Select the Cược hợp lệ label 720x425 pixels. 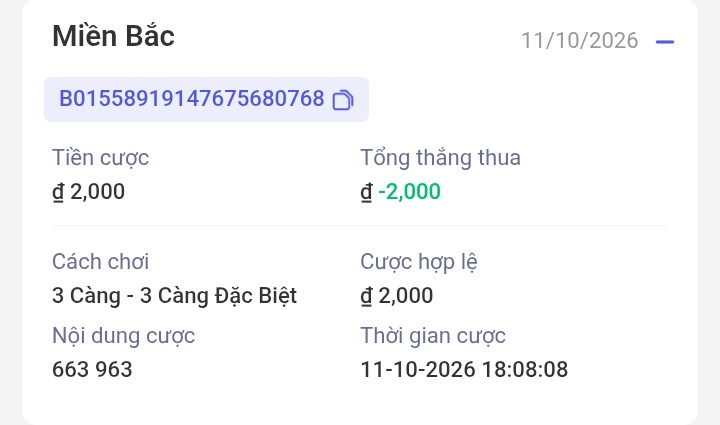[x=419, y=262]
